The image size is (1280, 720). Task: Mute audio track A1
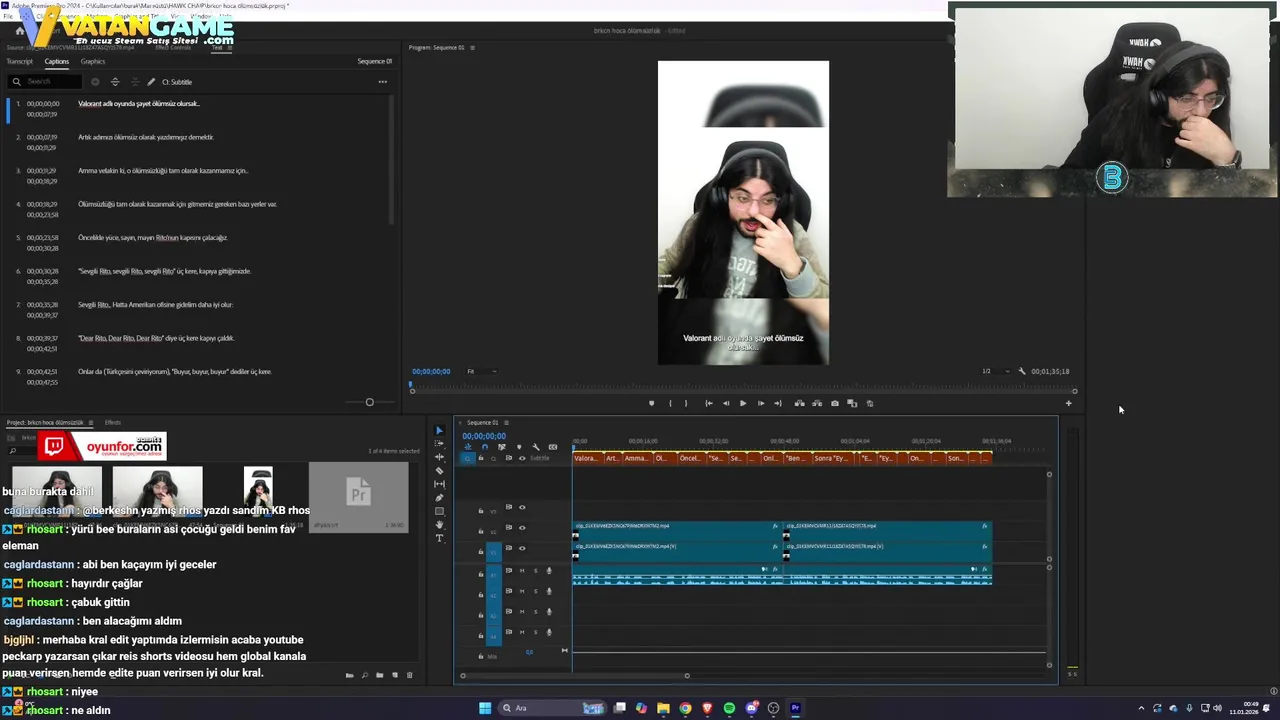521,571
